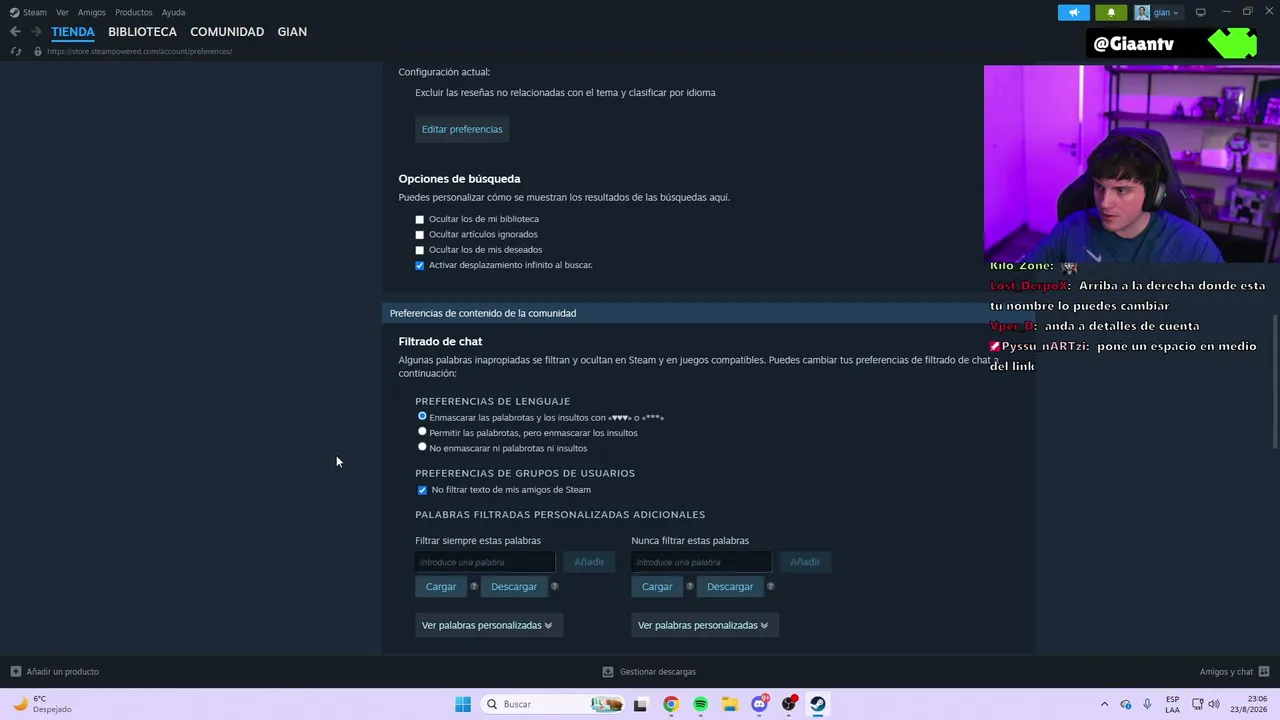
Task: Expand 'Ver palabras personalizadas' under Filtrar siempre
Action: pyautogui.click(x=489, y=625)
